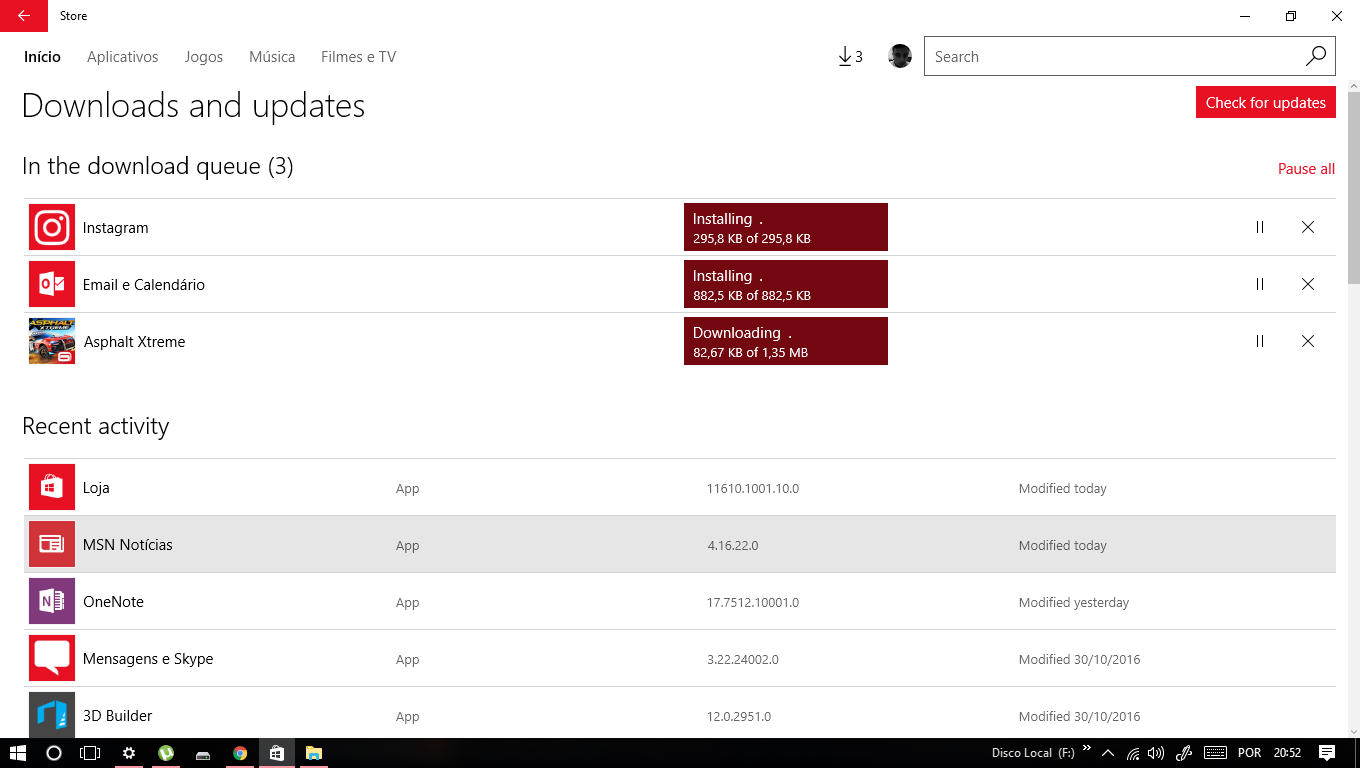Click the Email e Calendário installing progress bar
The height and width of the screenshot is (768, 1360).
(786, 284)
